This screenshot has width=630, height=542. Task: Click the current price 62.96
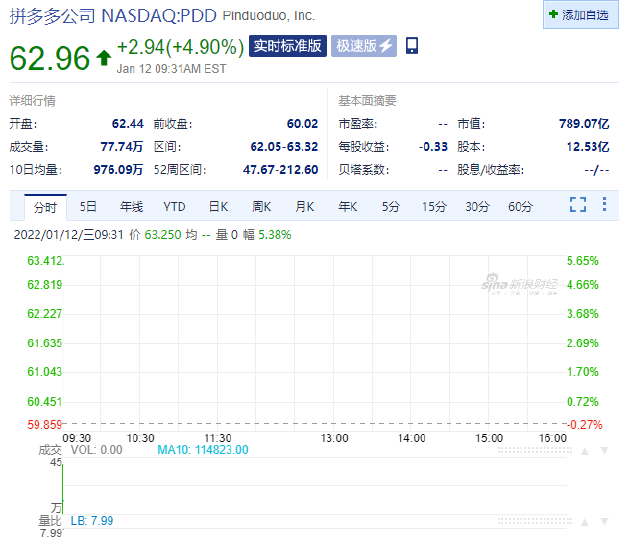[x=49, y=58]
